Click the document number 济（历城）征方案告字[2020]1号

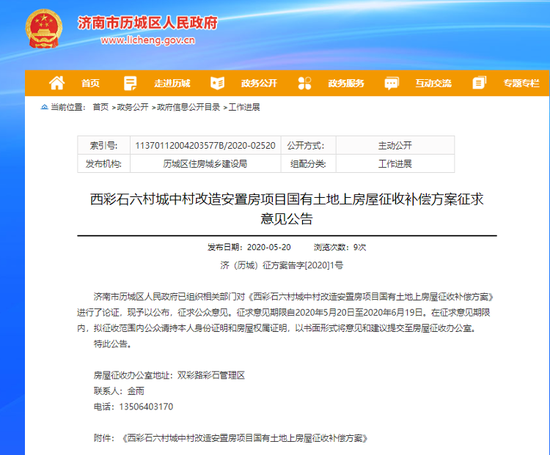point(282,265)
